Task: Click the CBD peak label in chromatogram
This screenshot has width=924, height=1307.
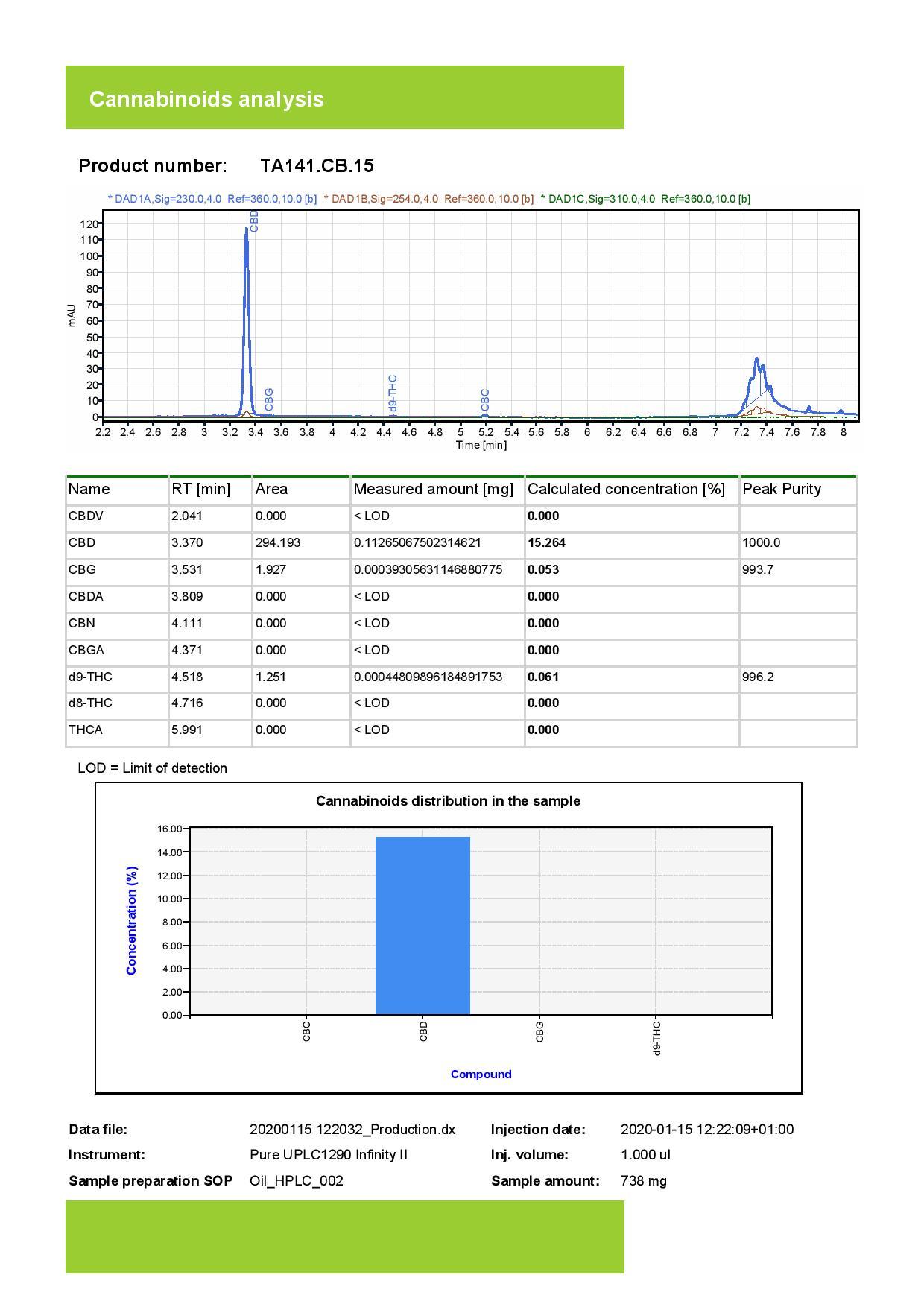Action: (254, 221)
